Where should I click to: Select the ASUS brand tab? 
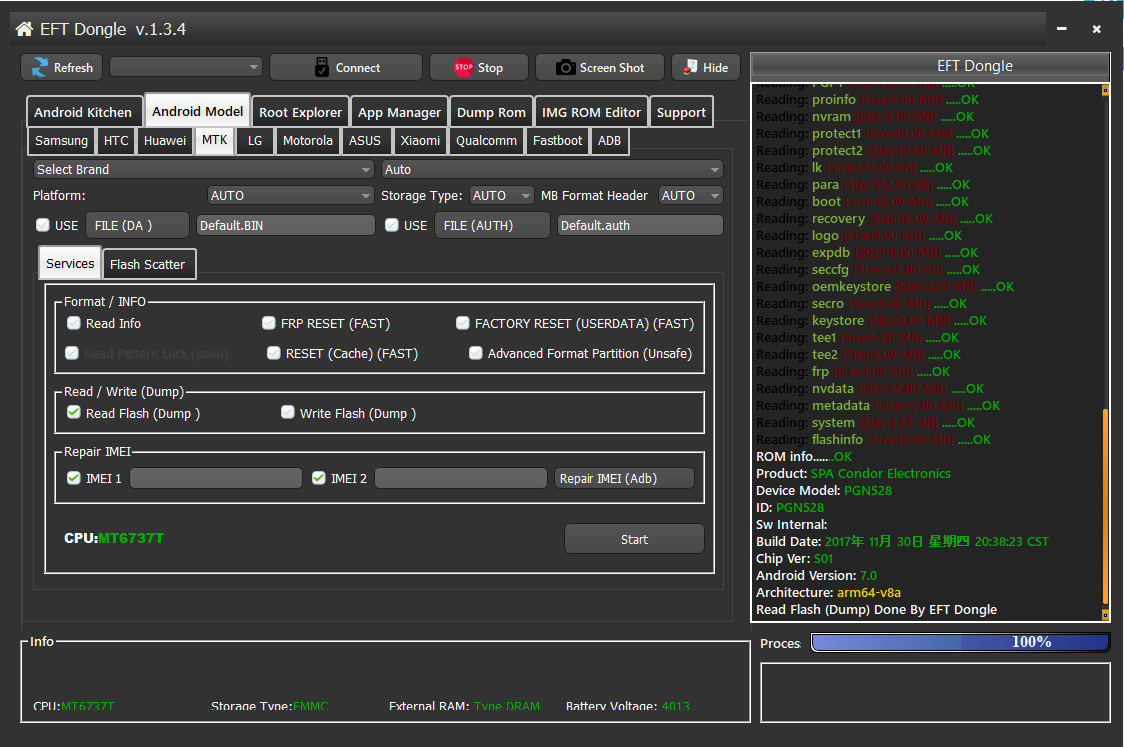pos(365,141)
